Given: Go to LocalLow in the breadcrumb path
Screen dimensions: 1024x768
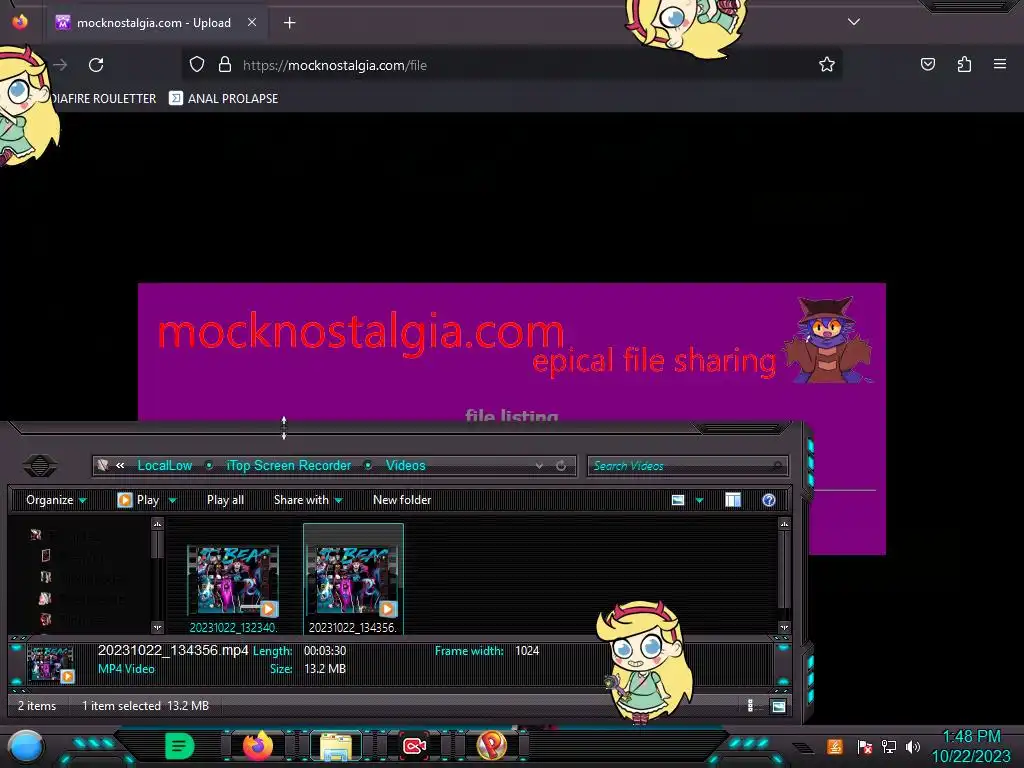Looking at the screenshot, I should click(165, 466).
